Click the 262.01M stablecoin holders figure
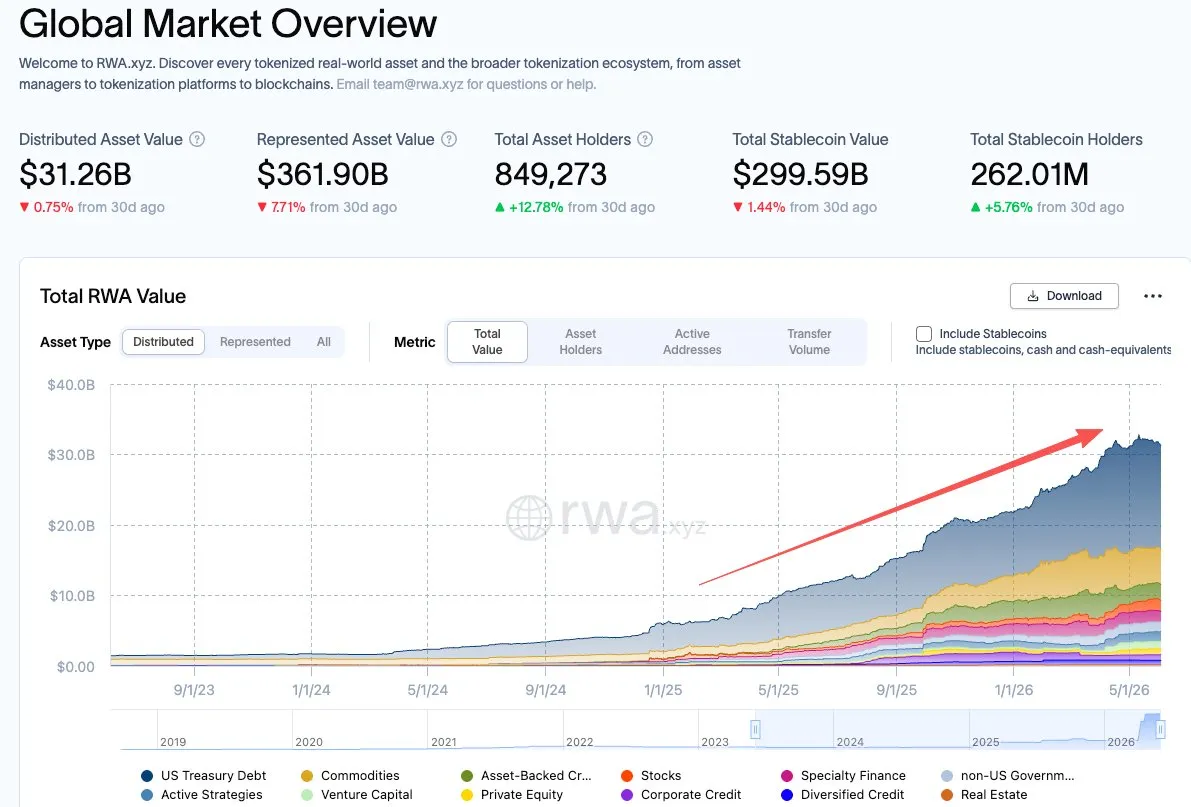The width and height of the screenshot is (1191, 807). (x=1029, y=174)
